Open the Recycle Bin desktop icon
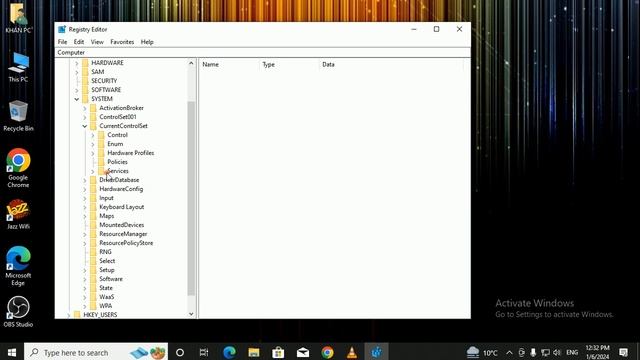Viewport: 640px width, 360px height. [18, 116]
